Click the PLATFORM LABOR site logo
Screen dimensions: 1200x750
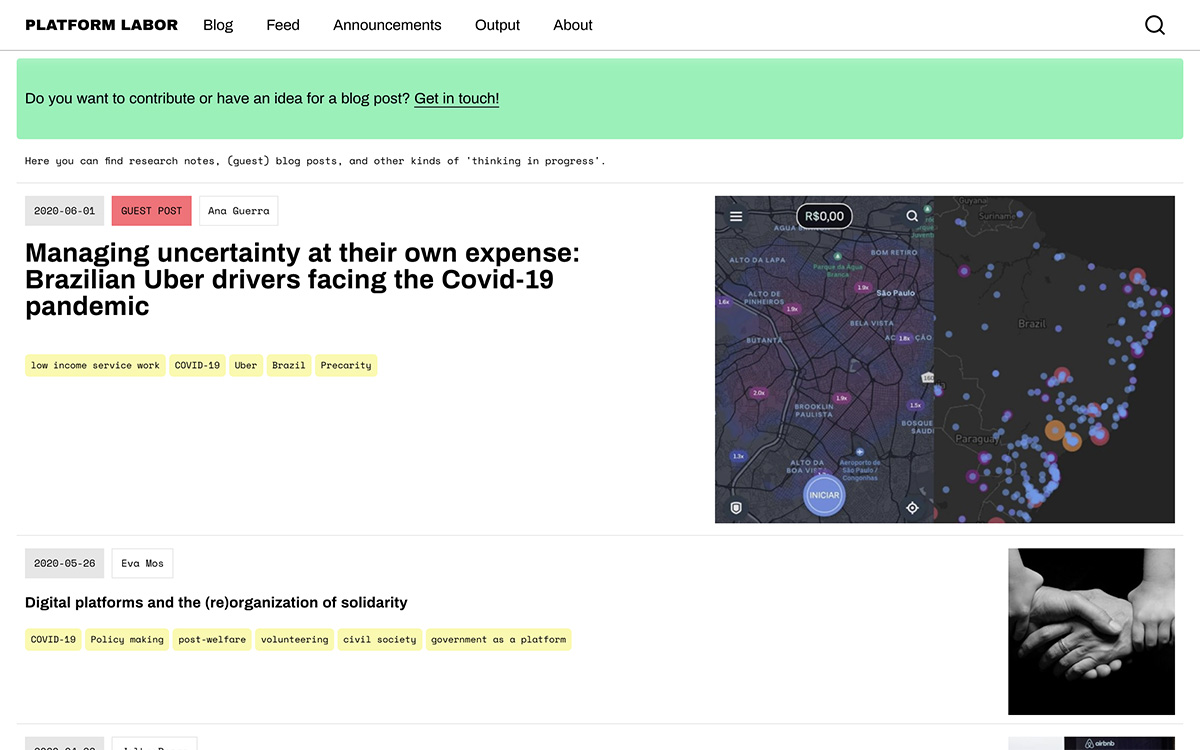click(x=101, y=25)
